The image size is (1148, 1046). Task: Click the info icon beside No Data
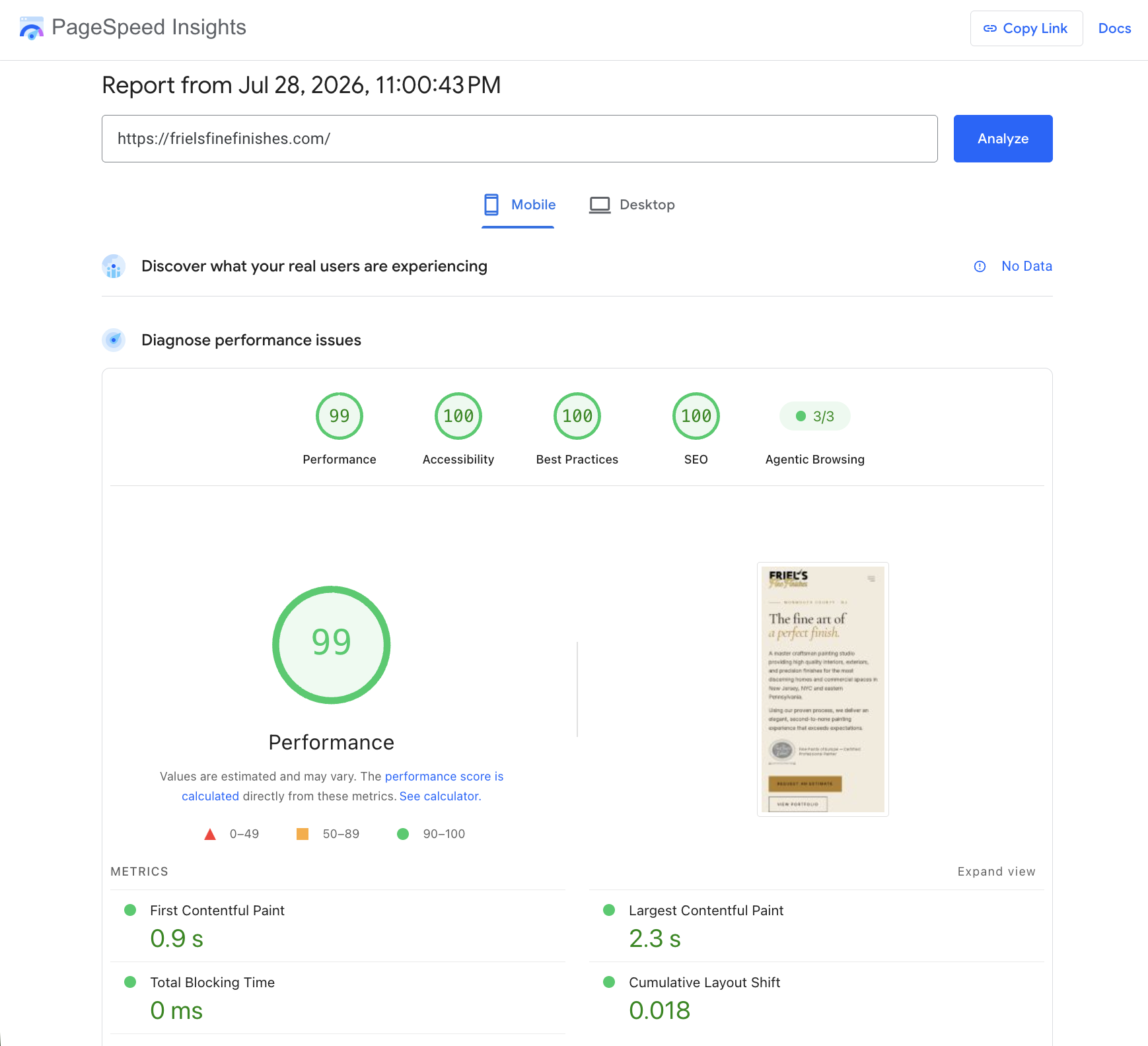click(x=980, y=266)
